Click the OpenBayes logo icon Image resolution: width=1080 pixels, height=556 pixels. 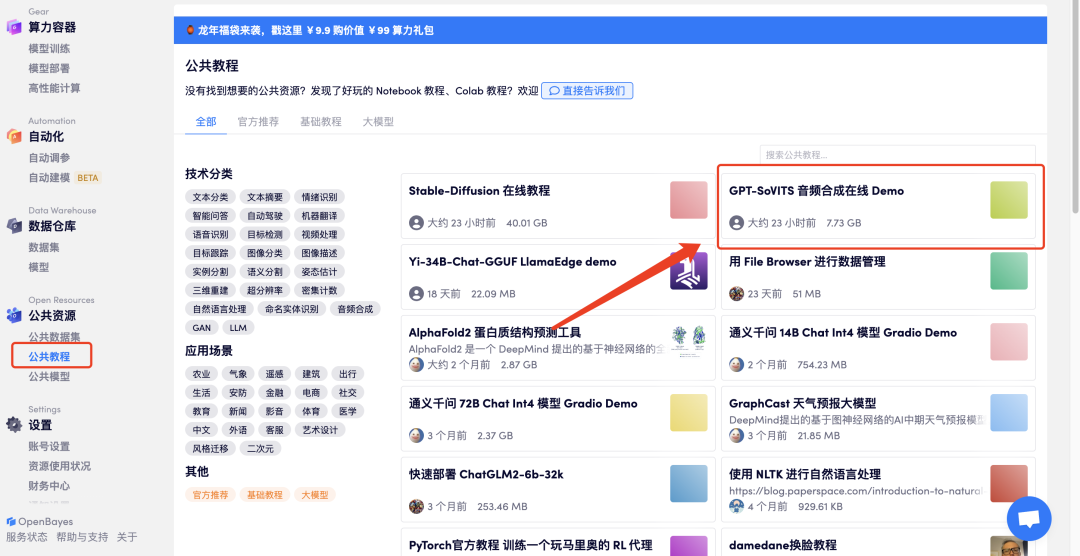tap(11, 522)
